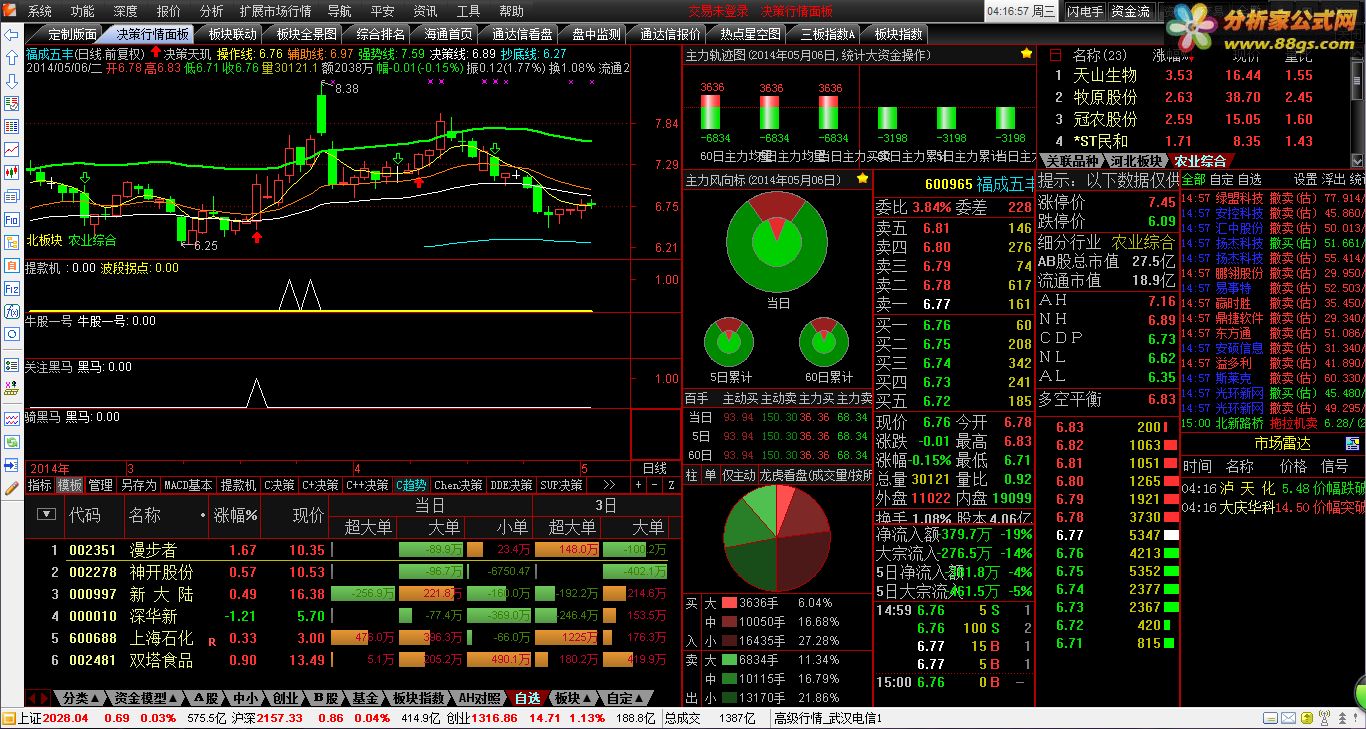
Task: Click the mail envelope icon in status bar
Action: [1286, 719]
